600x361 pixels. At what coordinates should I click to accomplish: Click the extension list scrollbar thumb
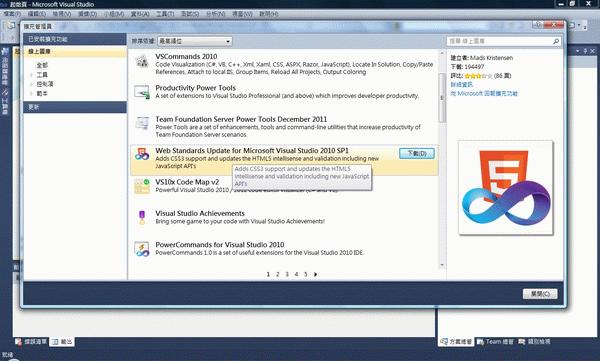[442, 98]
